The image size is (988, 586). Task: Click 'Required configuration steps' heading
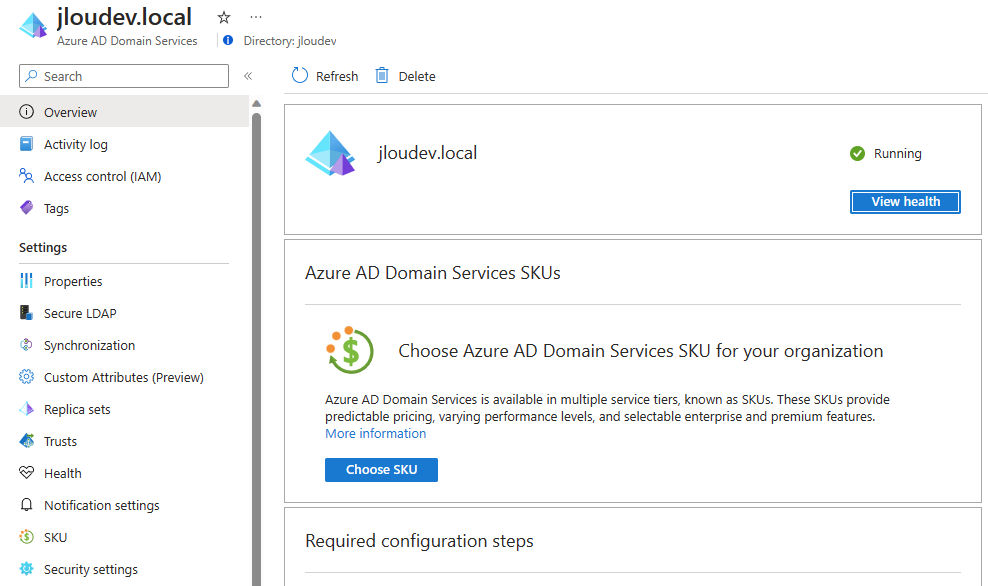click(419, 541)
